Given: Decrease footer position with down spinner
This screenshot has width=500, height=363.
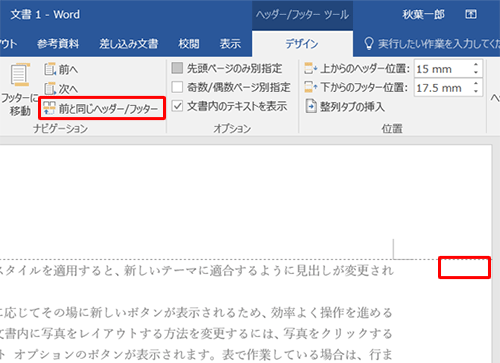Looking at the screenshot, I should (476, 92).
